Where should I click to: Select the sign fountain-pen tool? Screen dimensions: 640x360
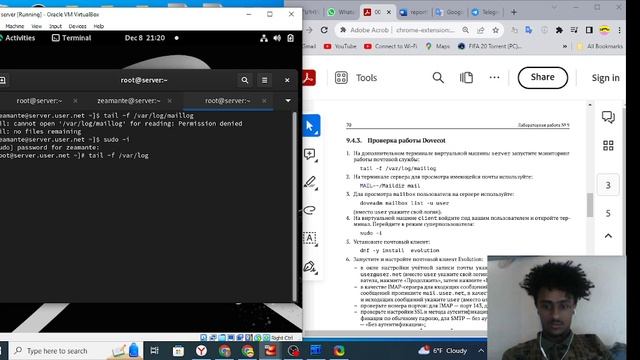pos(310,267)
